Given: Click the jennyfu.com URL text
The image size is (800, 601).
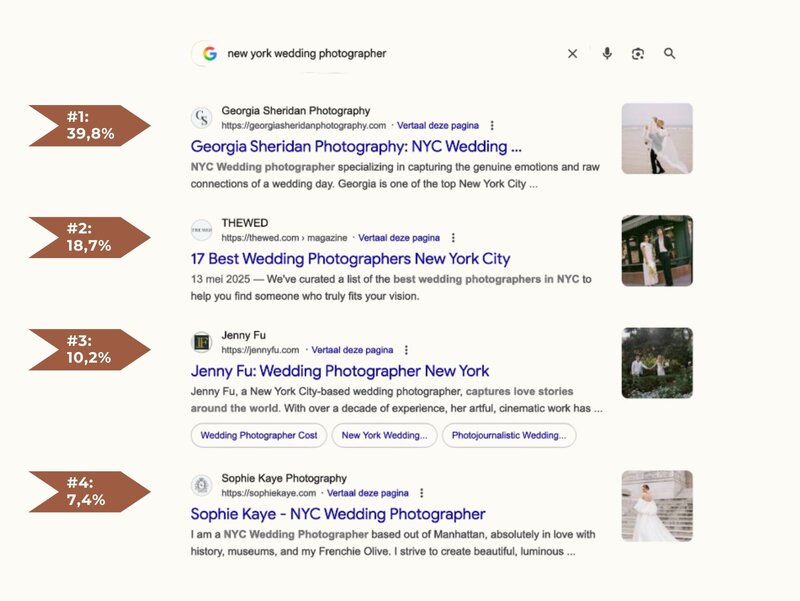Looking at the screenshot, I should pos(260,350).
